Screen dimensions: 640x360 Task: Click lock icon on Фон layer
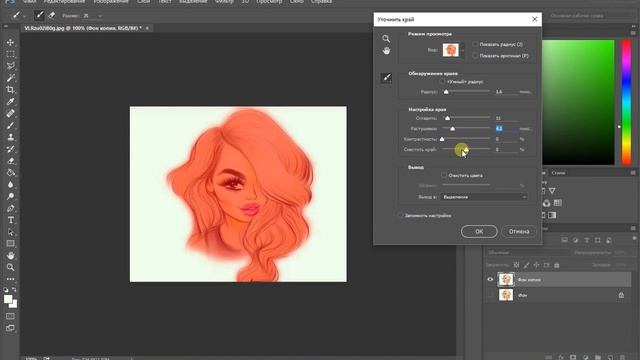(x=621, y=295)
